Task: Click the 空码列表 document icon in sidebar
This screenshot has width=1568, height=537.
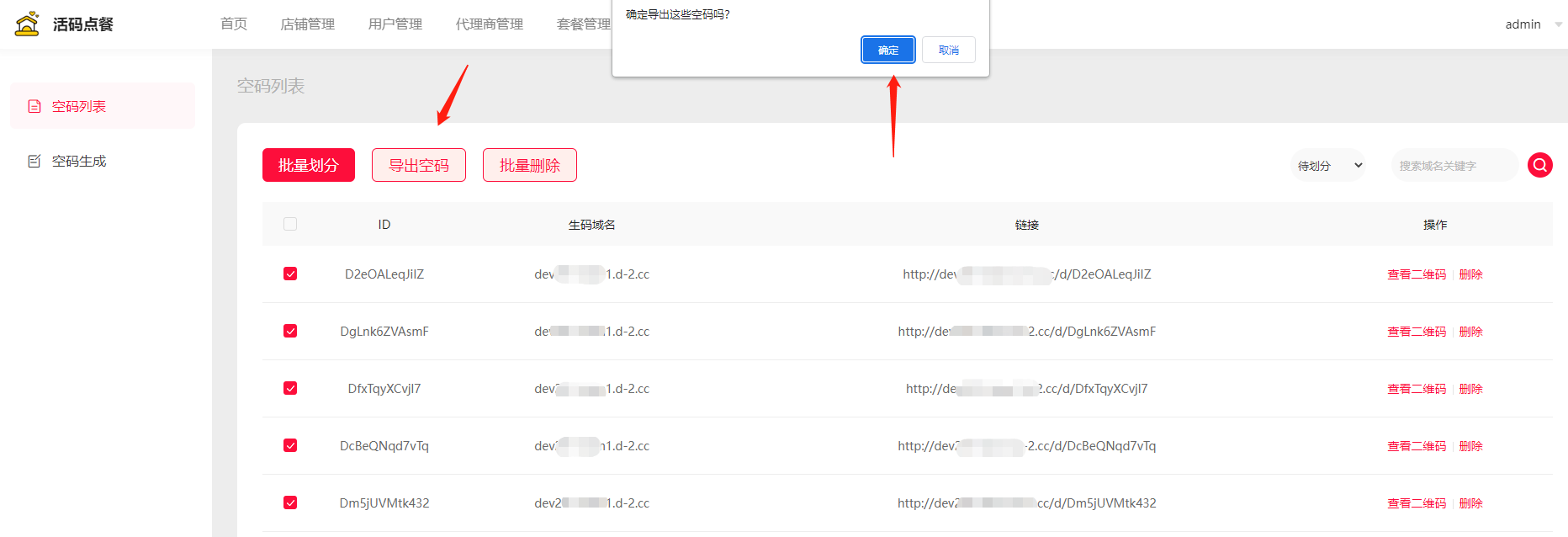Action: click(x=34, y=106)
